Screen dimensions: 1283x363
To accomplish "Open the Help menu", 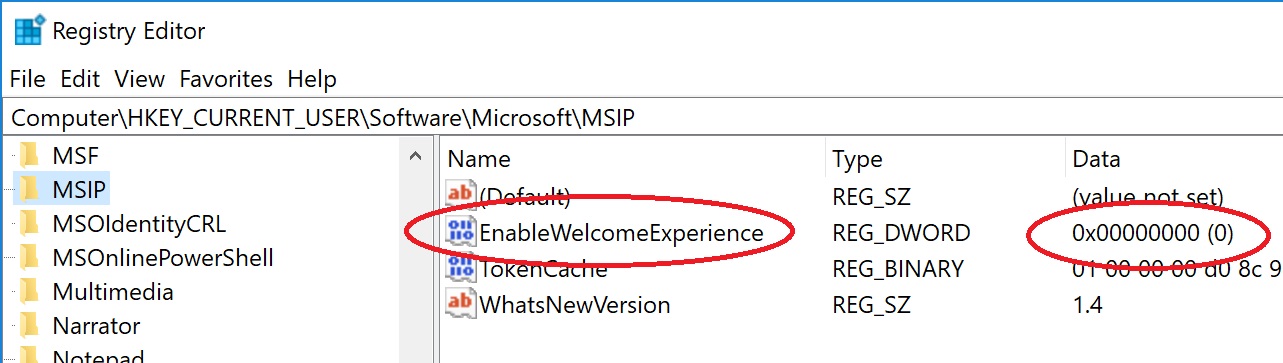I will 312,79.
